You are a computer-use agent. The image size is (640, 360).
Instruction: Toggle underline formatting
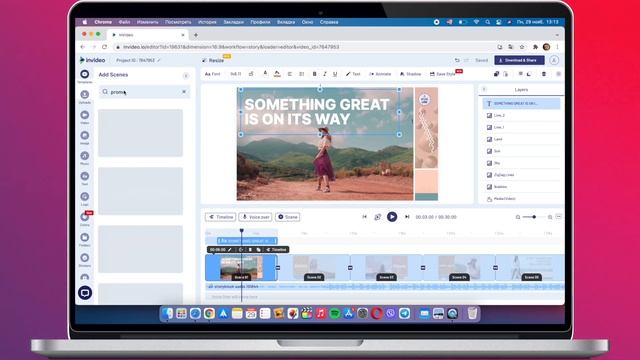pyautogui.click(x=335, y=74)
